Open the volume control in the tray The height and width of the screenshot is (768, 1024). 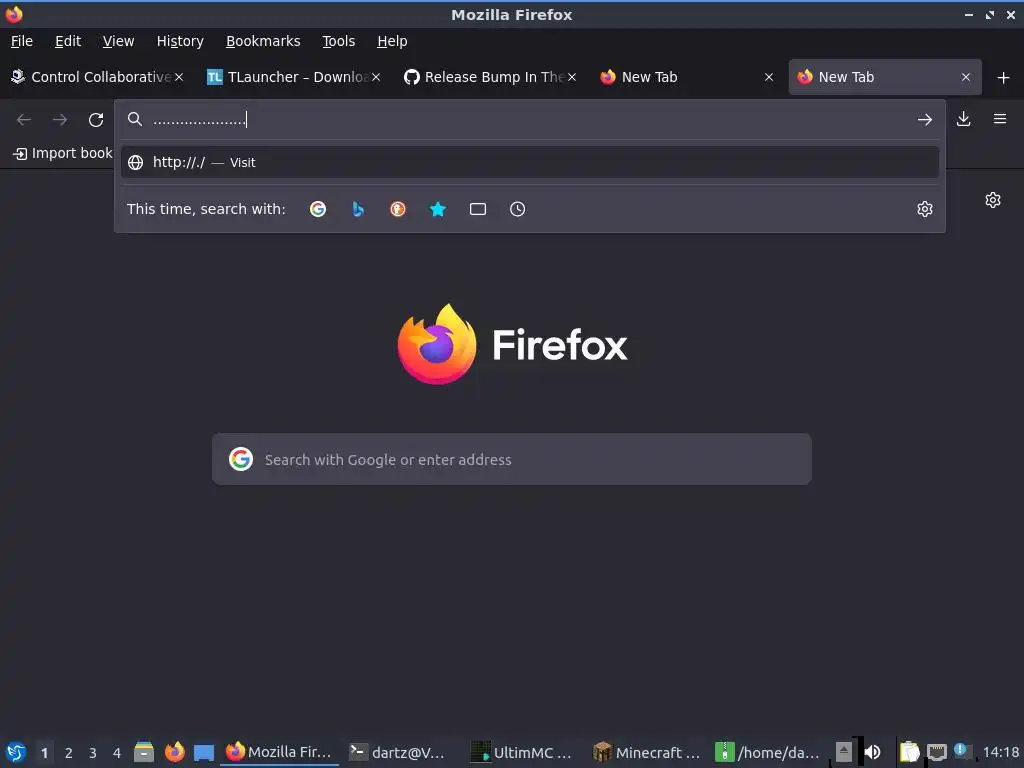click(873, 752)
